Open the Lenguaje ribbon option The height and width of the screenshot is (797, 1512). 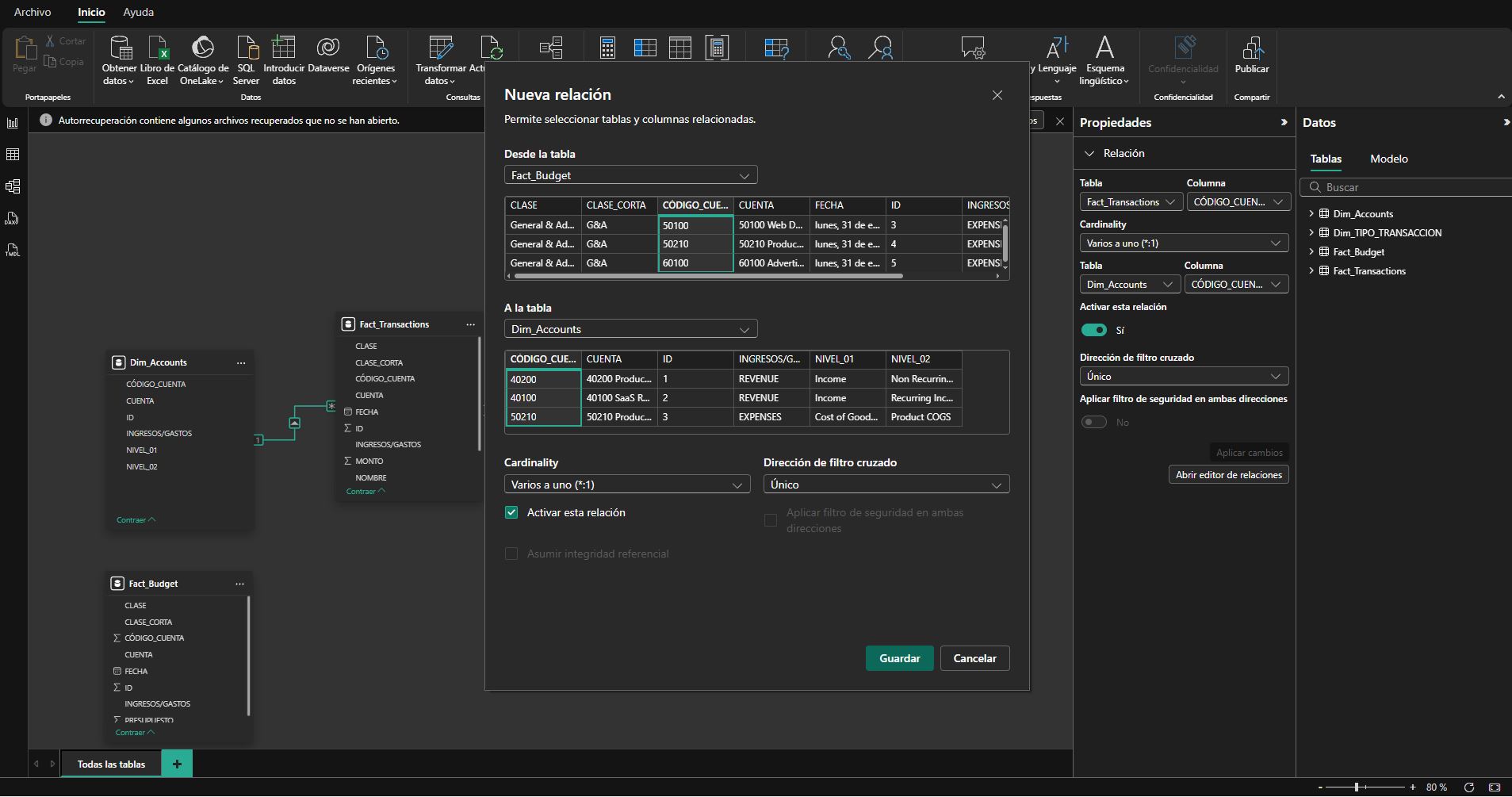tap(1057, 60)
